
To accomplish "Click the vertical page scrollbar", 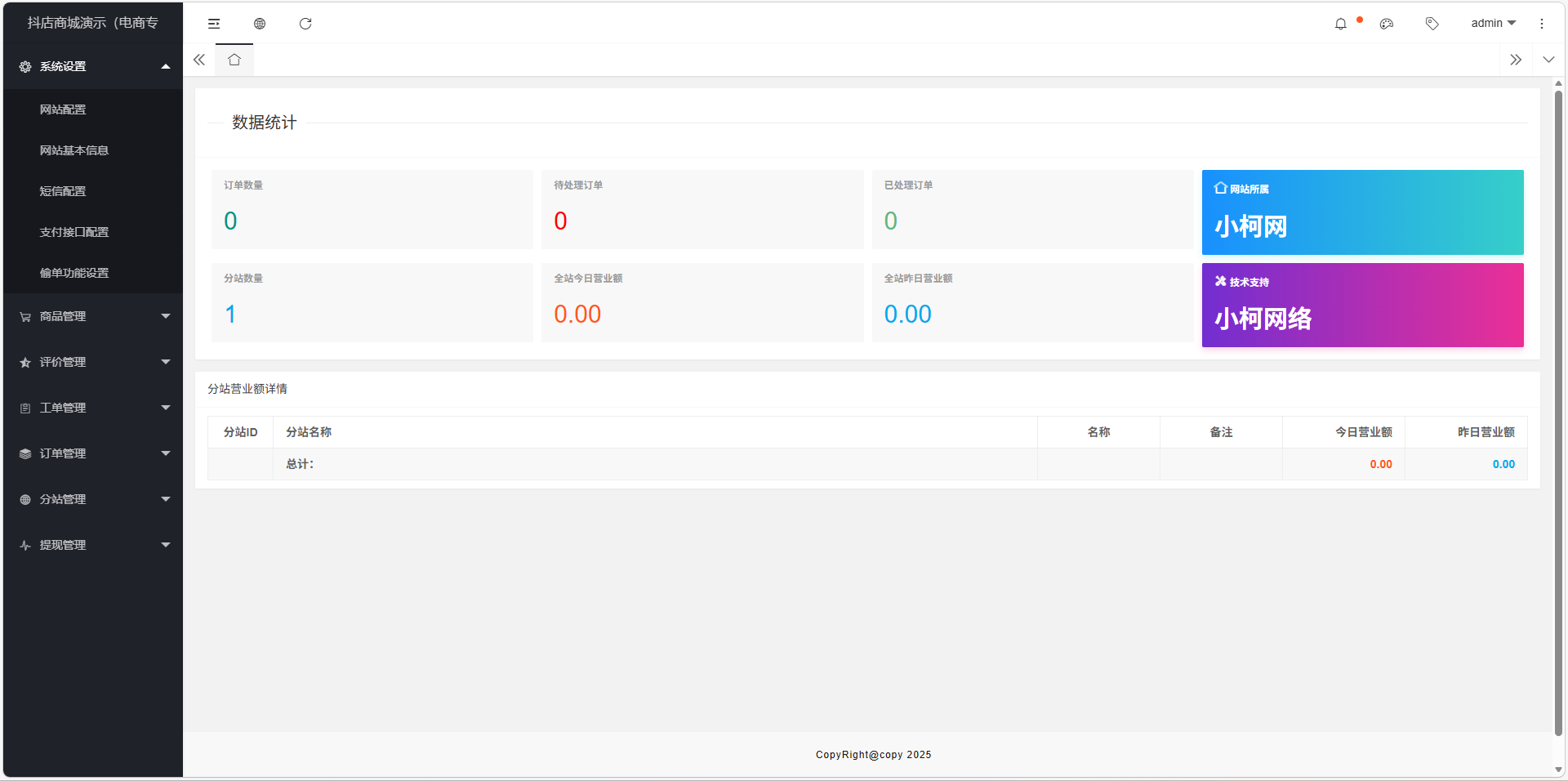I will (x=1557, y=408).
